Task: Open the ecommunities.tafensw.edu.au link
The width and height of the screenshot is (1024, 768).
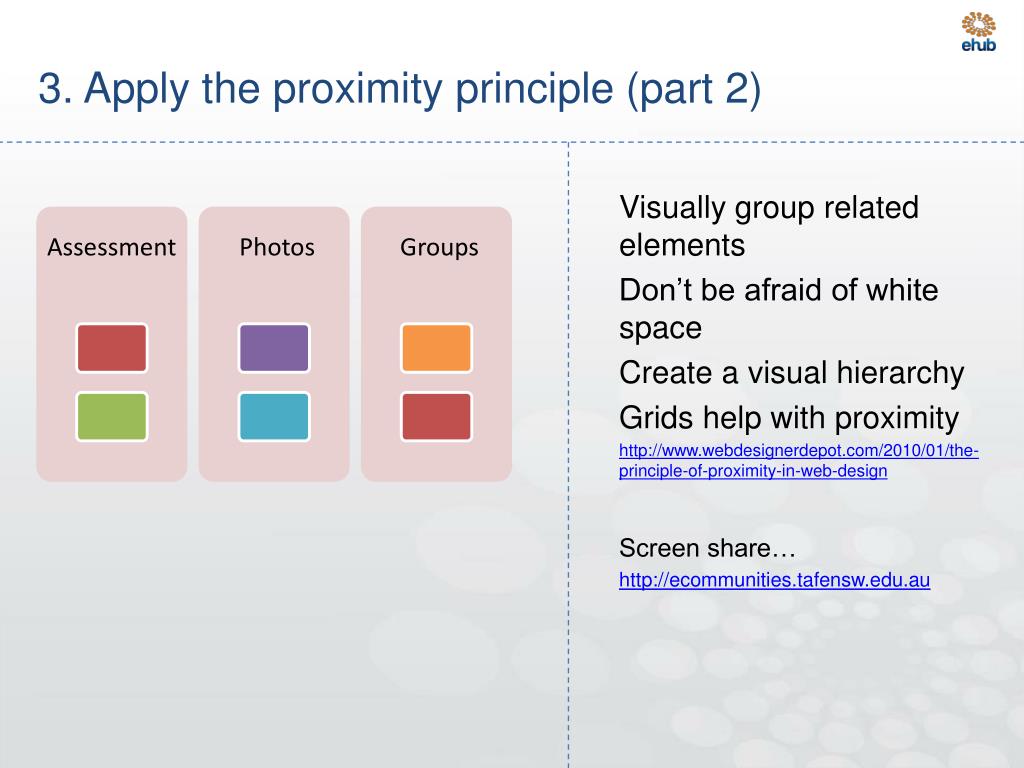Action: coord(774,580)
